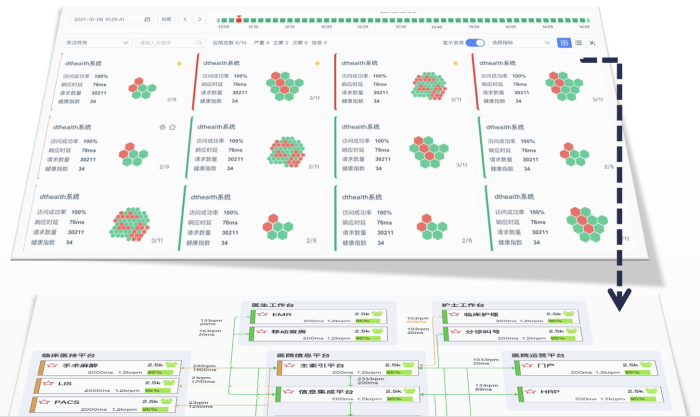Click the green host icon on 门户 node
The width and height of the screenshot is (700, 417).
coord(646,364)
